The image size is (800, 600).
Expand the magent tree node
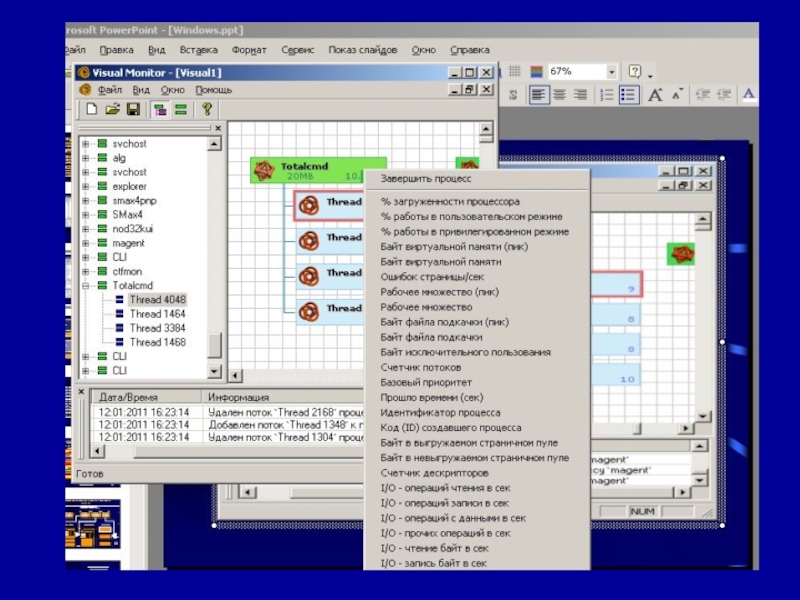pos(86,243)
